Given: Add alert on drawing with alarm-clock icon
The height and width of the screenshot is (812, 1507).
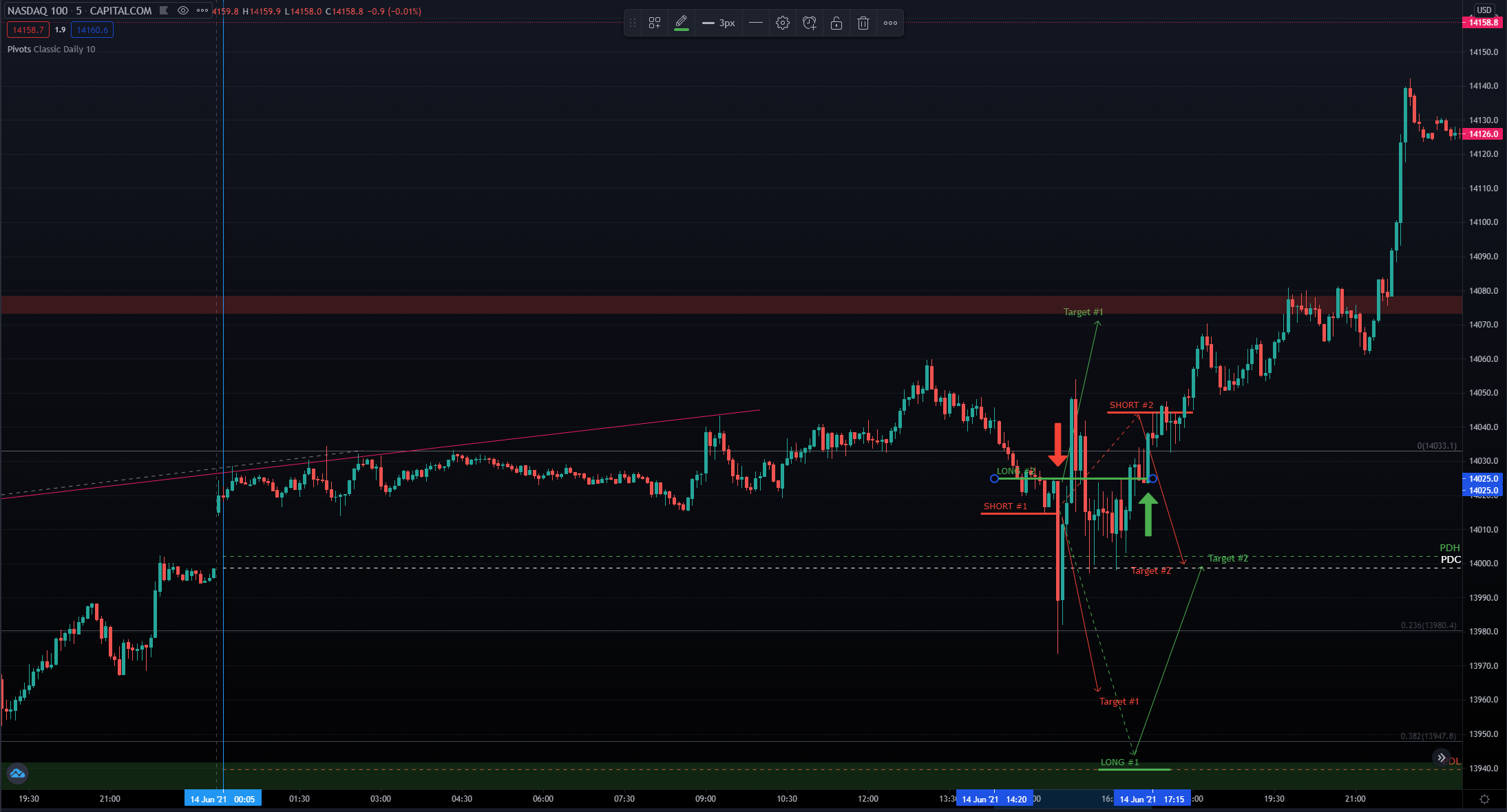Looking at the screenshot, I should click(x=809, y=23).
